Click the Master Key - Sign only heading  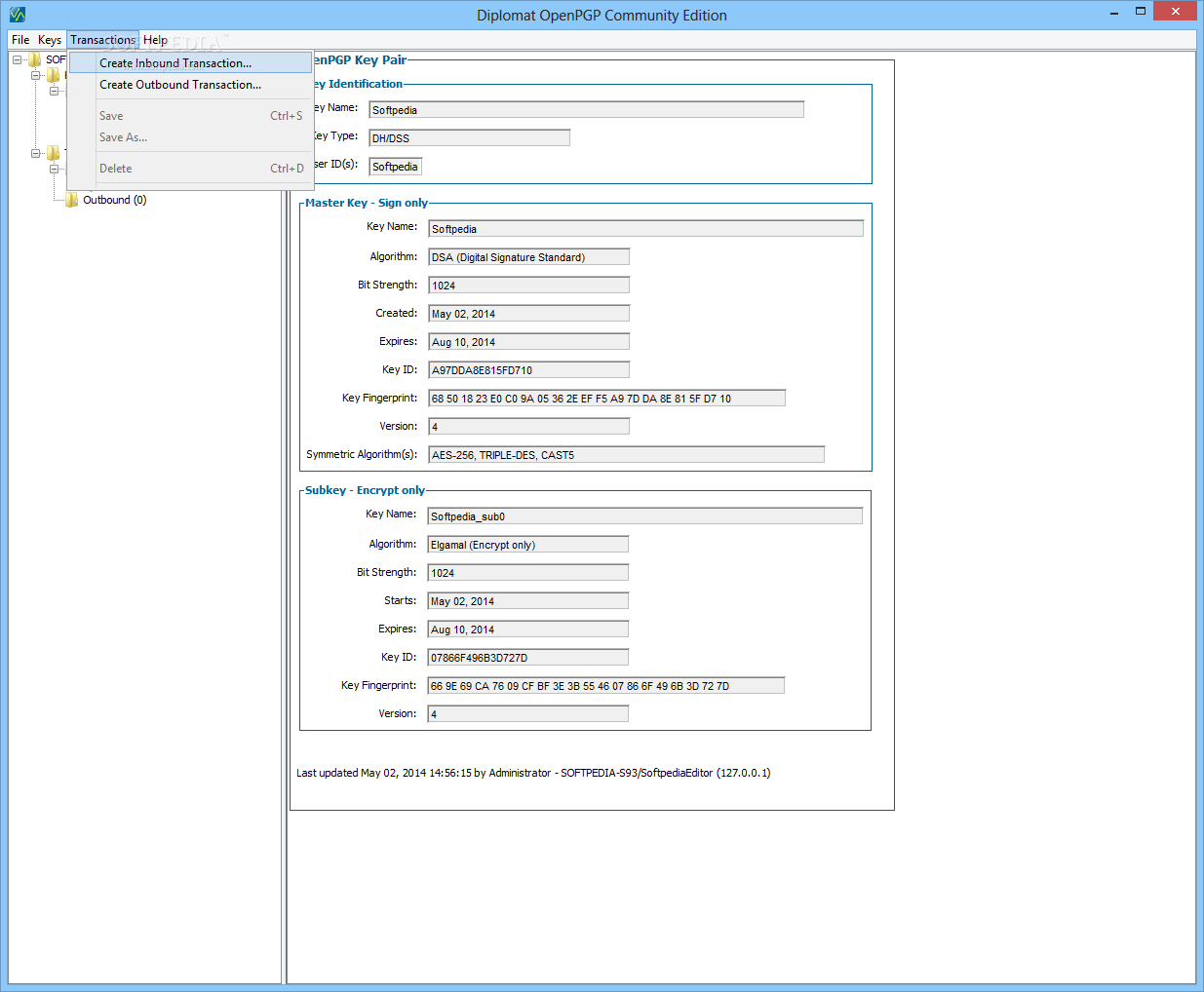click(367, 203)
